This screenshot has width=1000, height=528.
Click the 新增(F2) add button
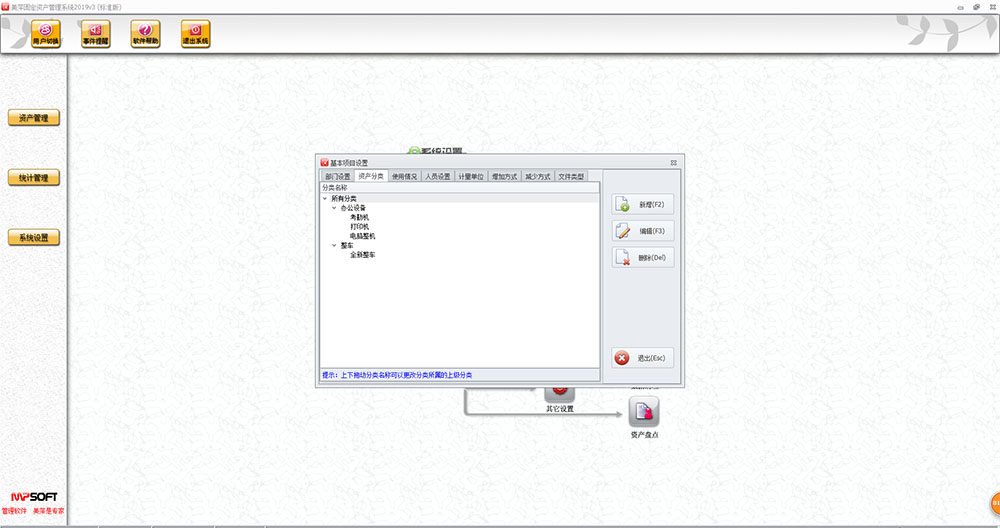643,204
